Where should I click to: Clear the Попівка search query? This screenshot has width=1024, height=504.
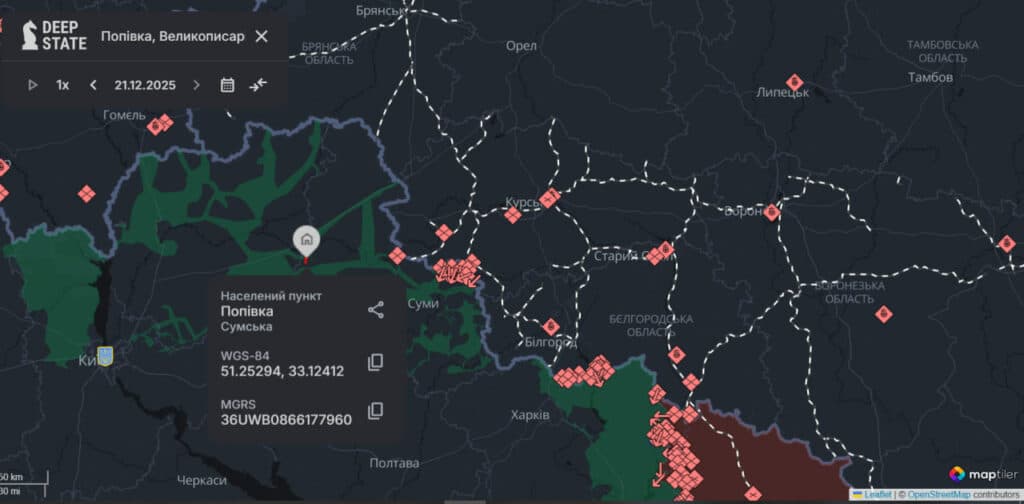261,36
